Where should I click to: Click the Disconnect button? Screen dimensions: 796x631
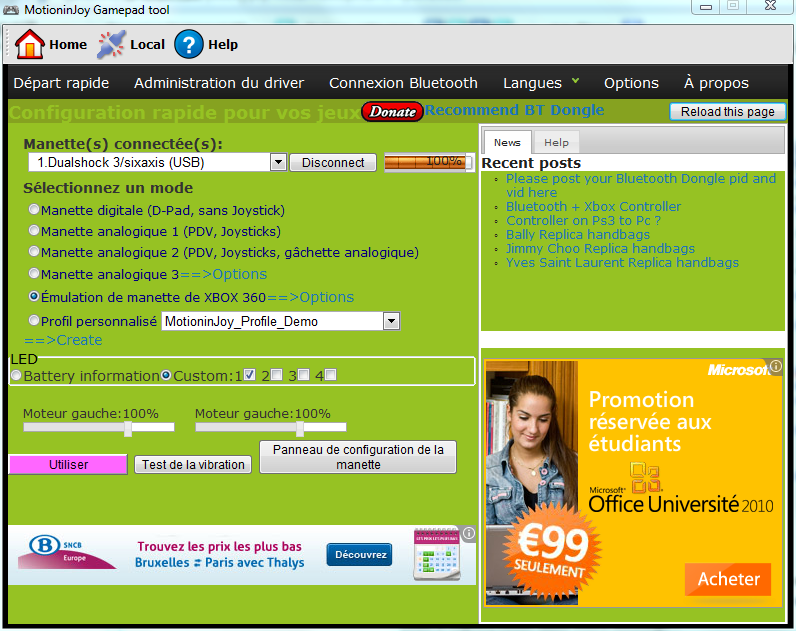tap(333, 162)
